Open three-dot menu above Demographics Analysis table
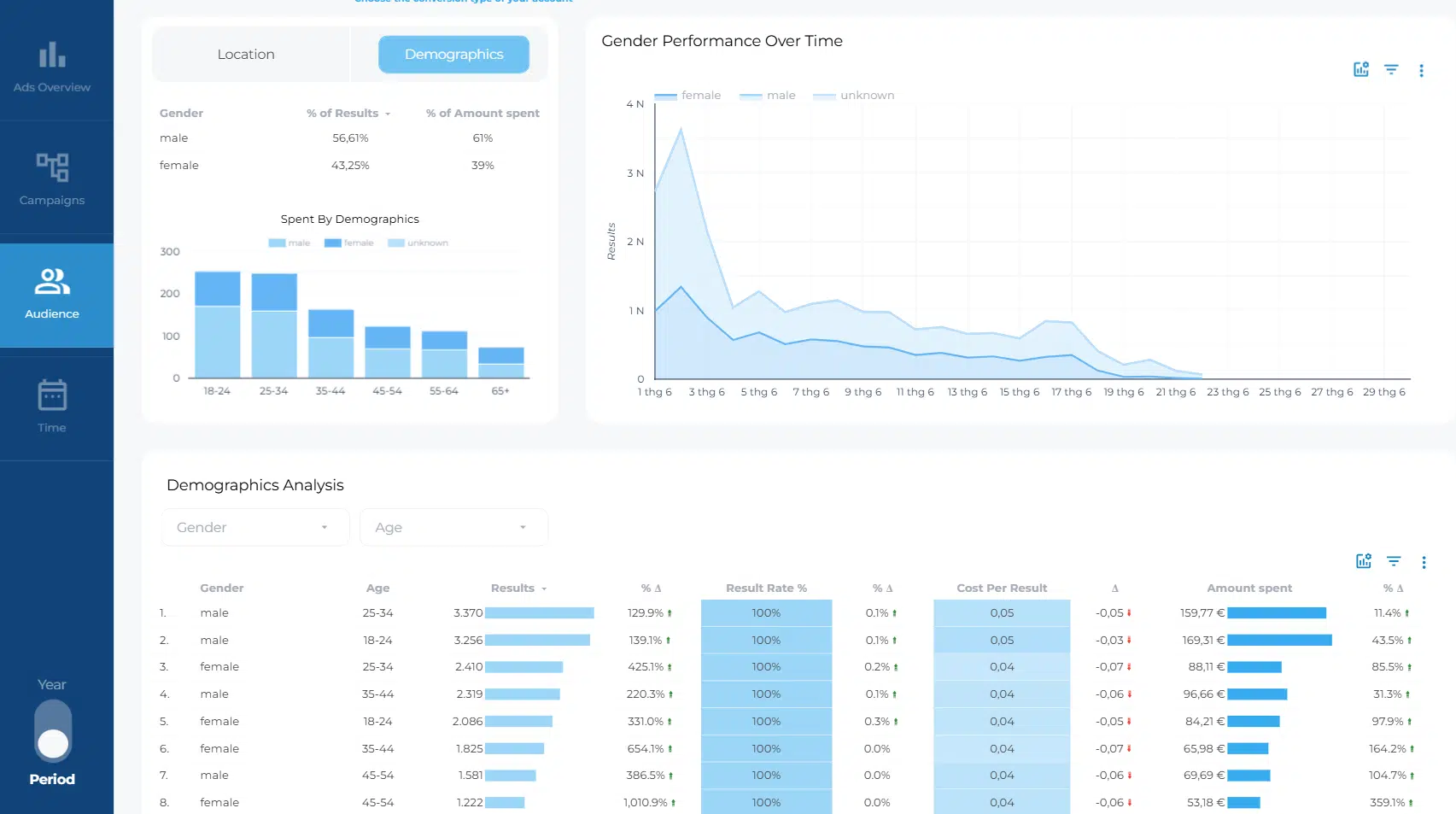Image resolution: width=1456 pixels, height=814 pixels. 1424,562
